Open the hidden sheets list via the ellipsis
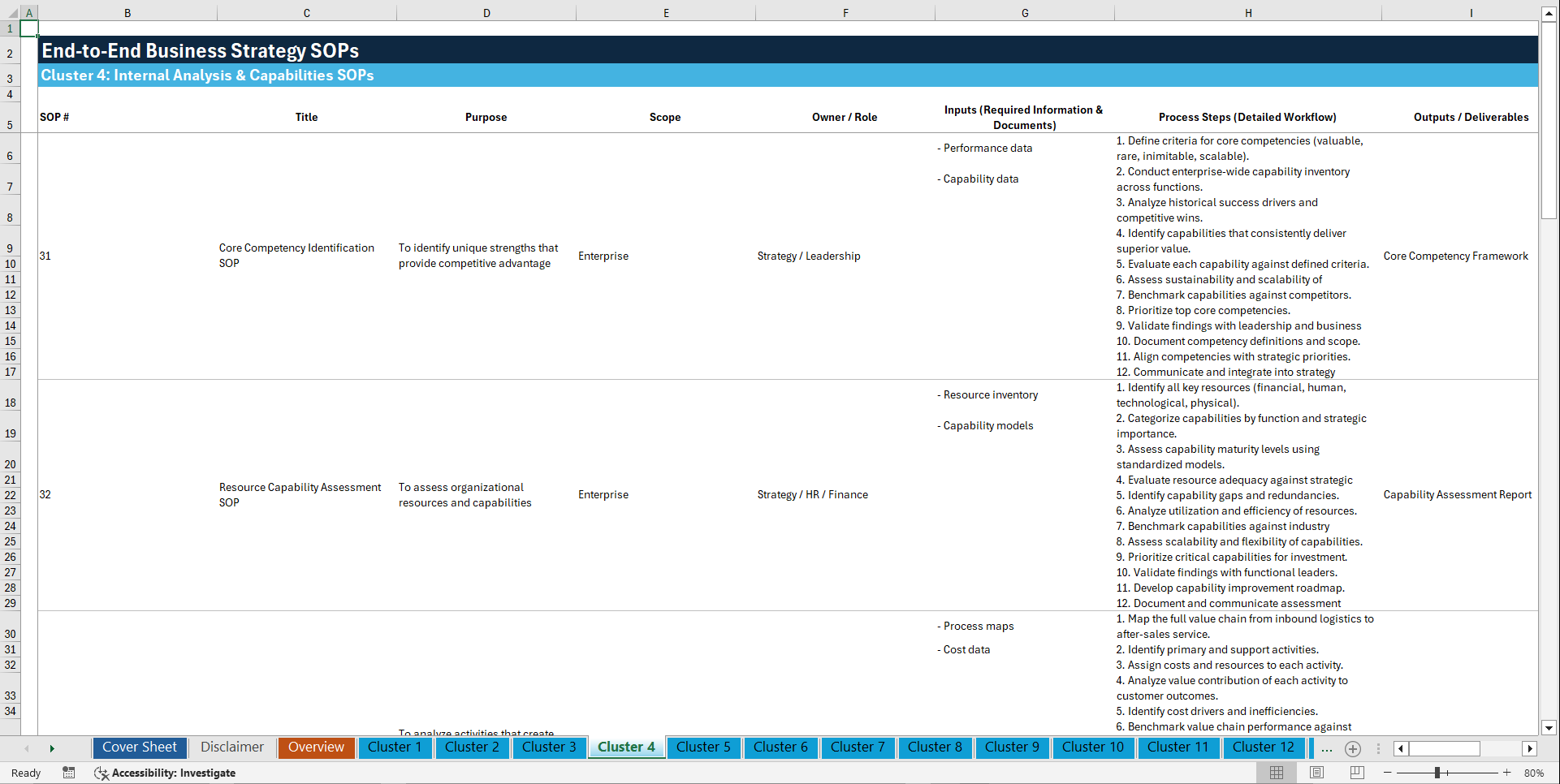 click(1327, 749)
